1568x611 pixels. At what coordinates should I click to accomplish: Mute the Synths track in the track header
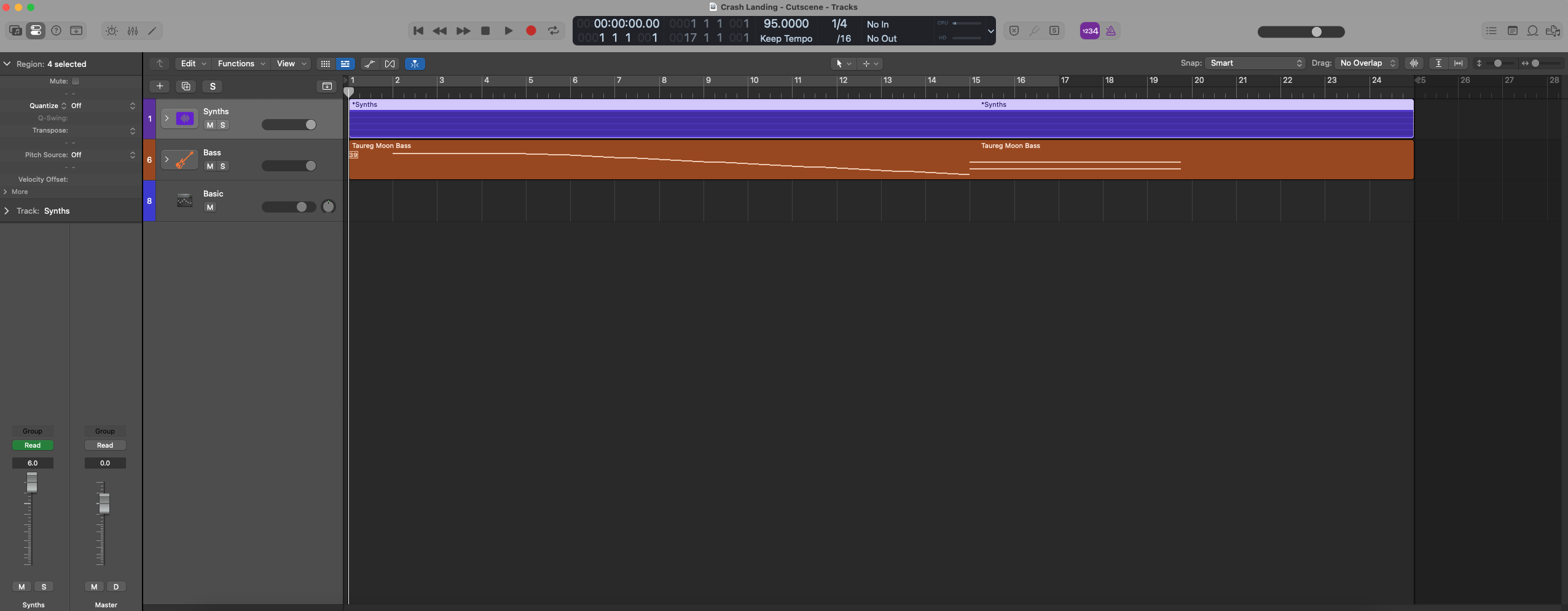(x=210, y=125)
